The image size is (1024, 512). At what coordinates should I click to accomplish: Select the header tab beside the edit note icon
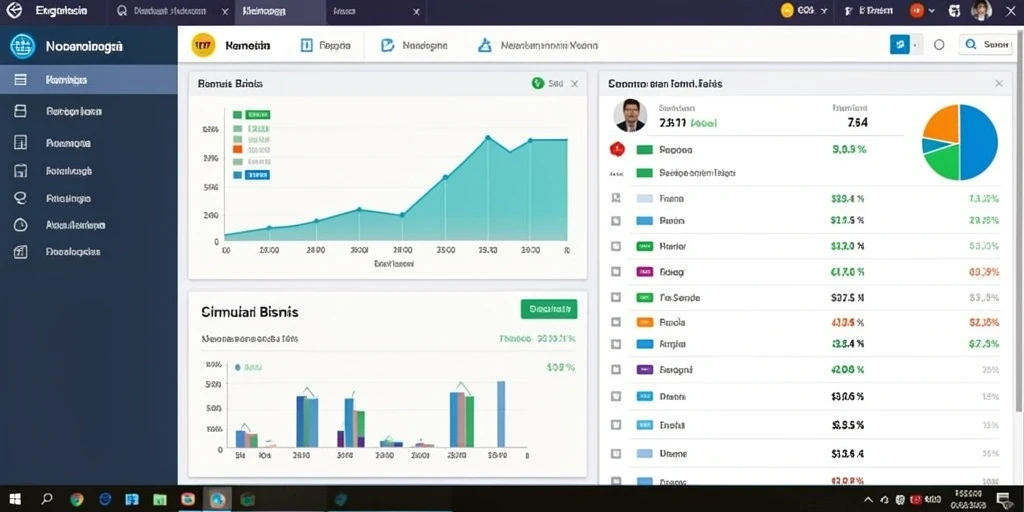[424, 46]
